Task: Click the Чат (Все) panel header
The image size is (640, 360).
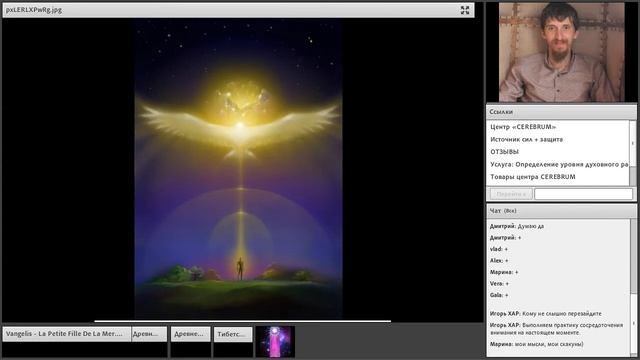Action: pyautogui.click(x=561, y=211)
